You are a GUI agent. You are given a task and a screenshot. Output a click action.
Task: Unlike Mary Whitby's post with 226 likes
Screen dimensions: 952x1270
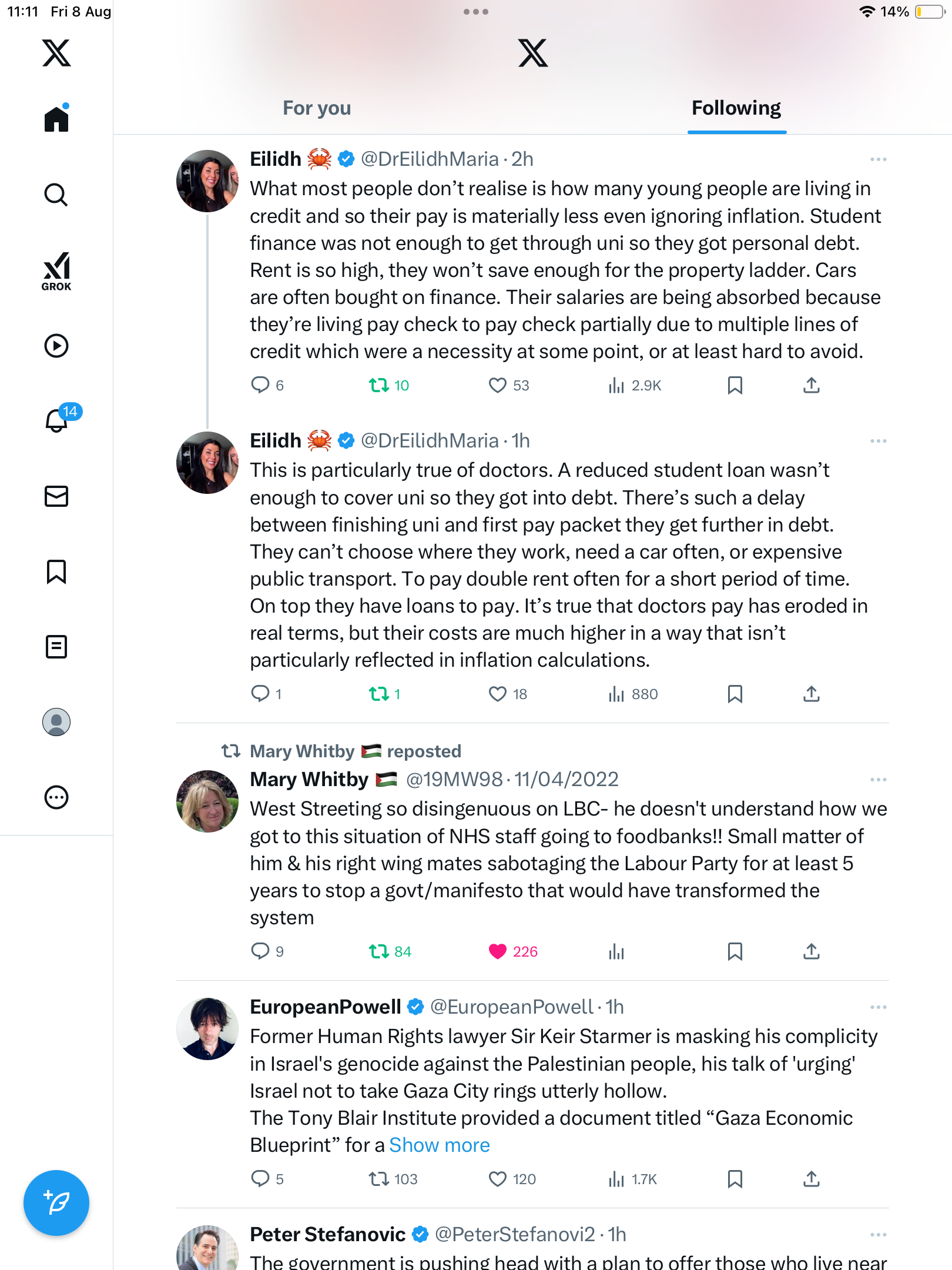point(498,951)
